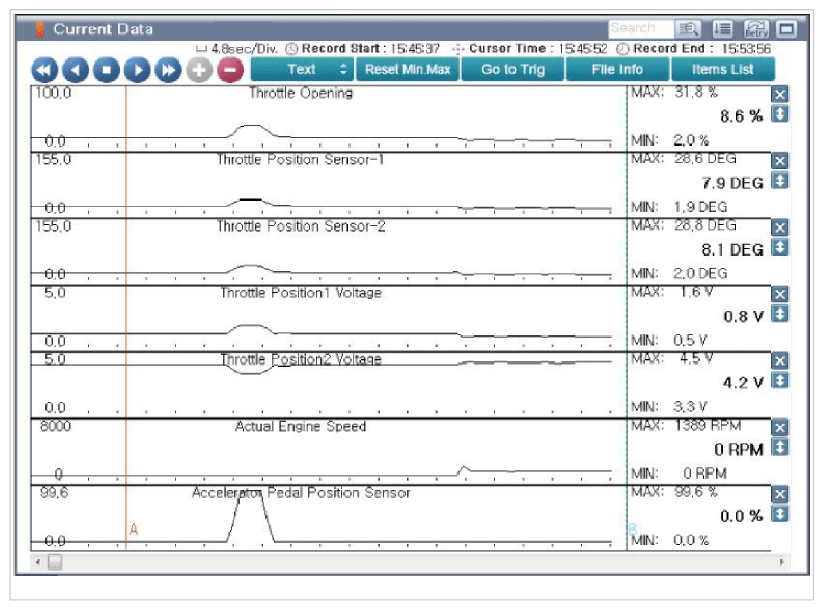This screenshot has height=610, width=823.
Task: Click the fast rewind playback button
Action: (45, 70)
